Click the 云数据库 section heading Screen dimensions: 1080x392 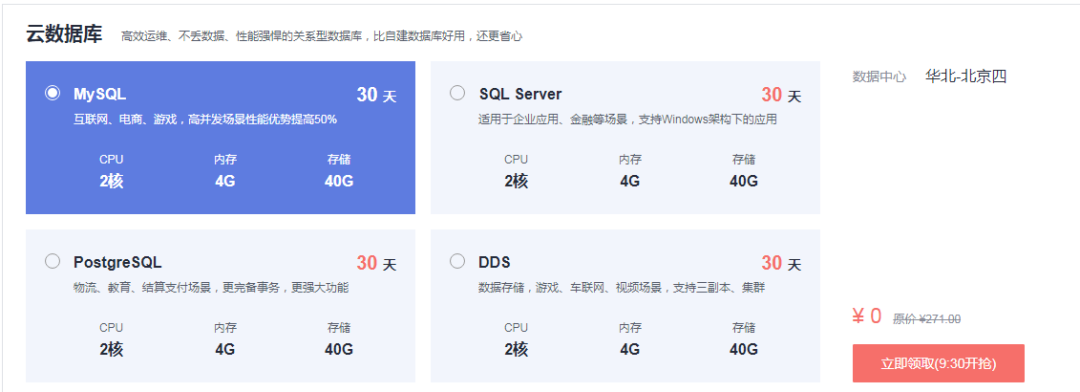[64, 34]
